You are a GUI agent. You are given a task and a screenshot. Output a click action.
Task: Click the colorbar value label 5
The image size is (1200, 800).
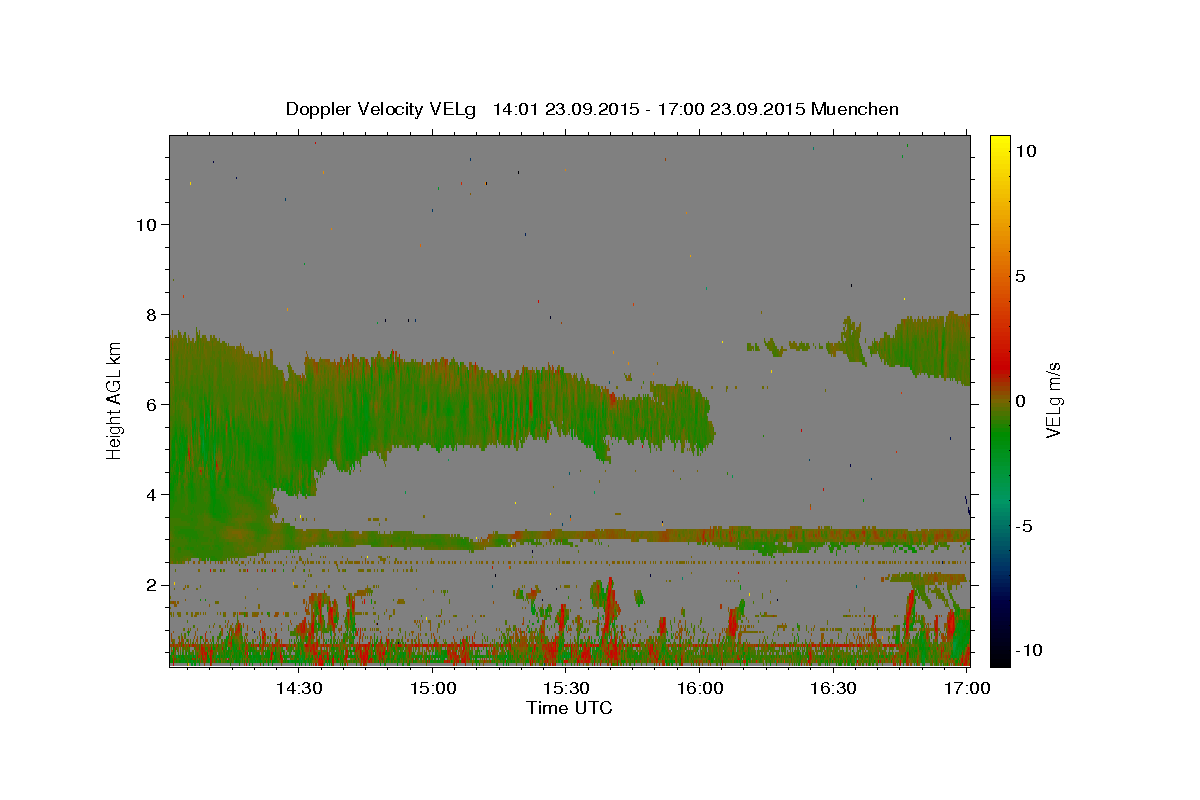(x=1020, y=276)
